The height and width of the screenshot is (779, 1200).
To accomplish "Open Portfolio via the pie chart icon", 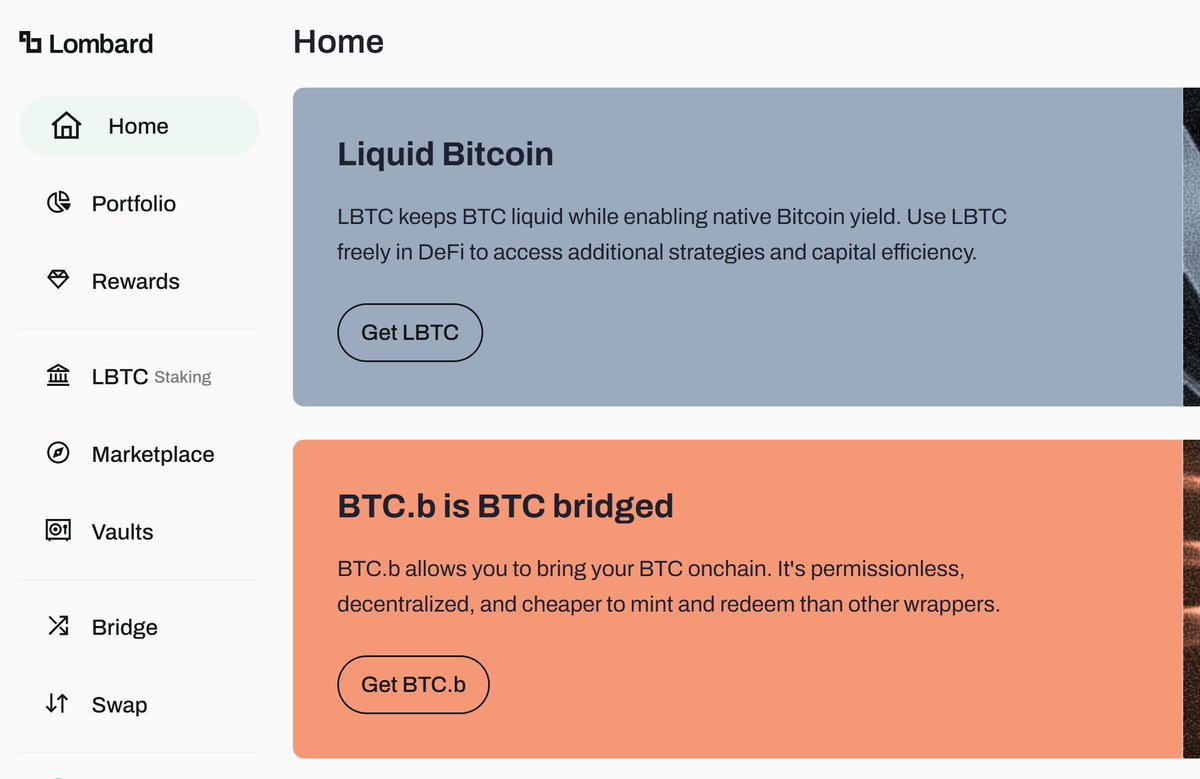I will point(58,203).
